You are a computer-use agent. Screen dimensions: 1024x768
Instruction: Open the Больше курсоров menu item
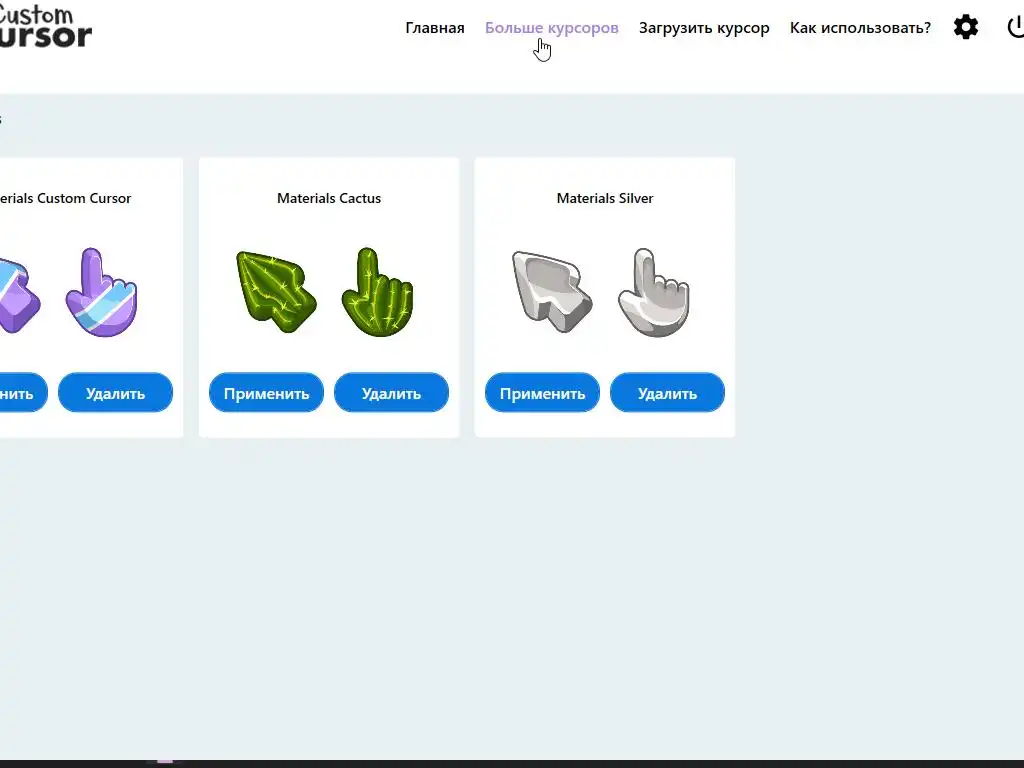551,28
